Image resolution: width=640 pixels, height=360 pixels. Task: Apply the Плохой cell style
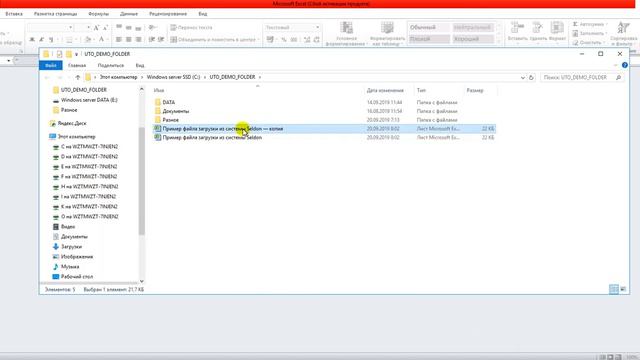click(429, 39)
